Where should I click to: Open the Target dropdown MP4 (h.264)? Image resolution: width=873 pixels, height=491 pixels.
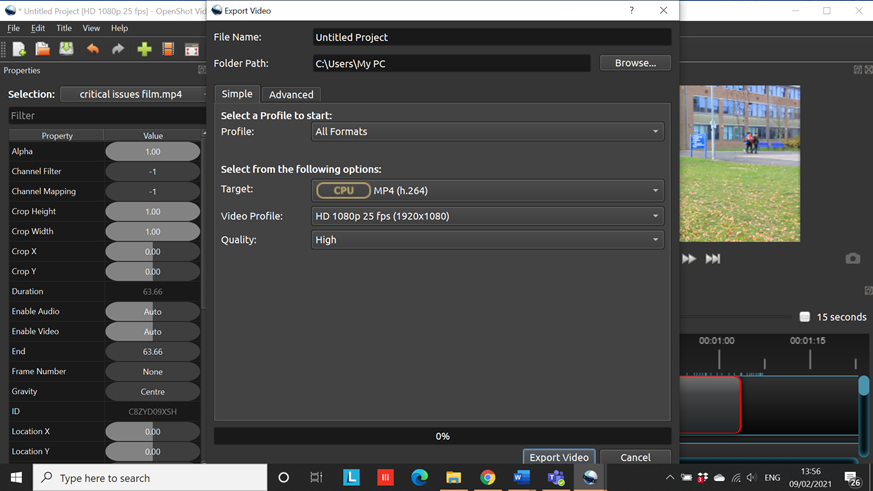487,190
